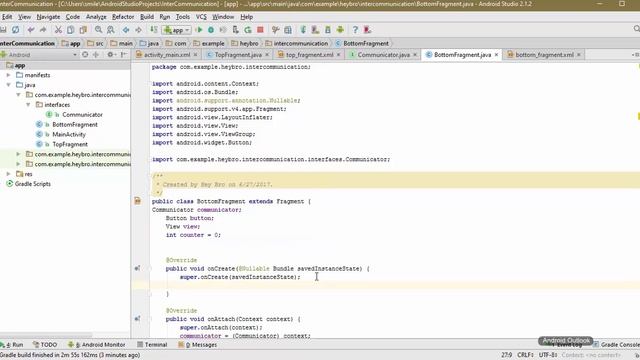The height and width of the screenshot is (360, 640).
Task: Switch to TopFragment.java tab
Action: (x=238, y=55)
